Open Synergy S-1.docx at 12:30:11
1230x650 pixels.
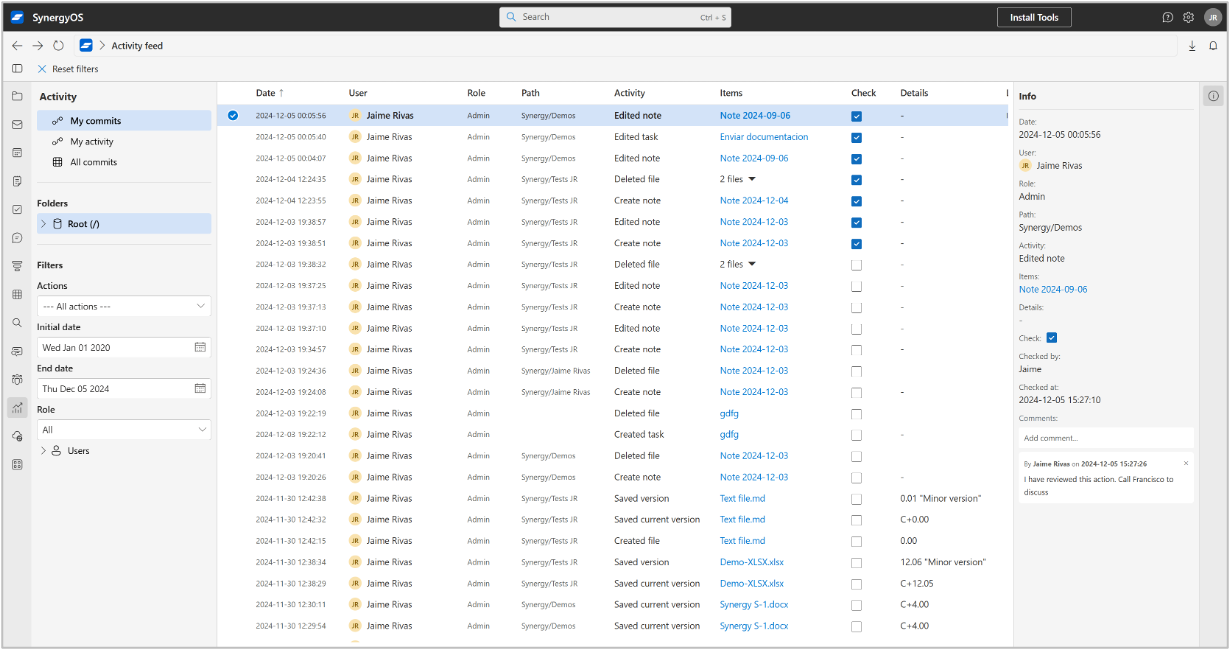click(754, 605)
